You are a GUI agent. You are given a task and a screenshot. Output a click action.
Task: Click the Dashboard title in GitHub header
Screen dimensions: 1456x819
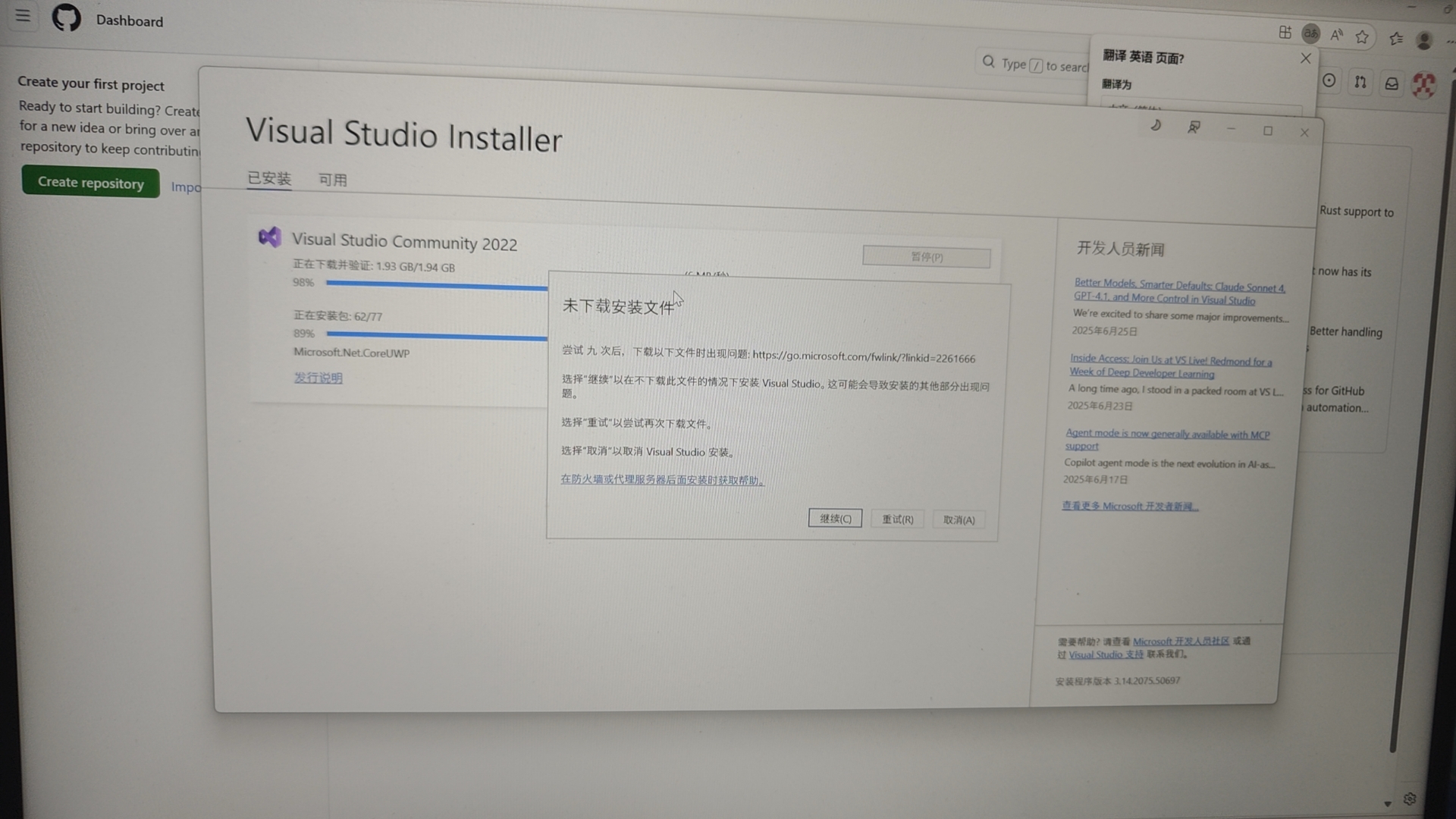[x=130, y=21]
